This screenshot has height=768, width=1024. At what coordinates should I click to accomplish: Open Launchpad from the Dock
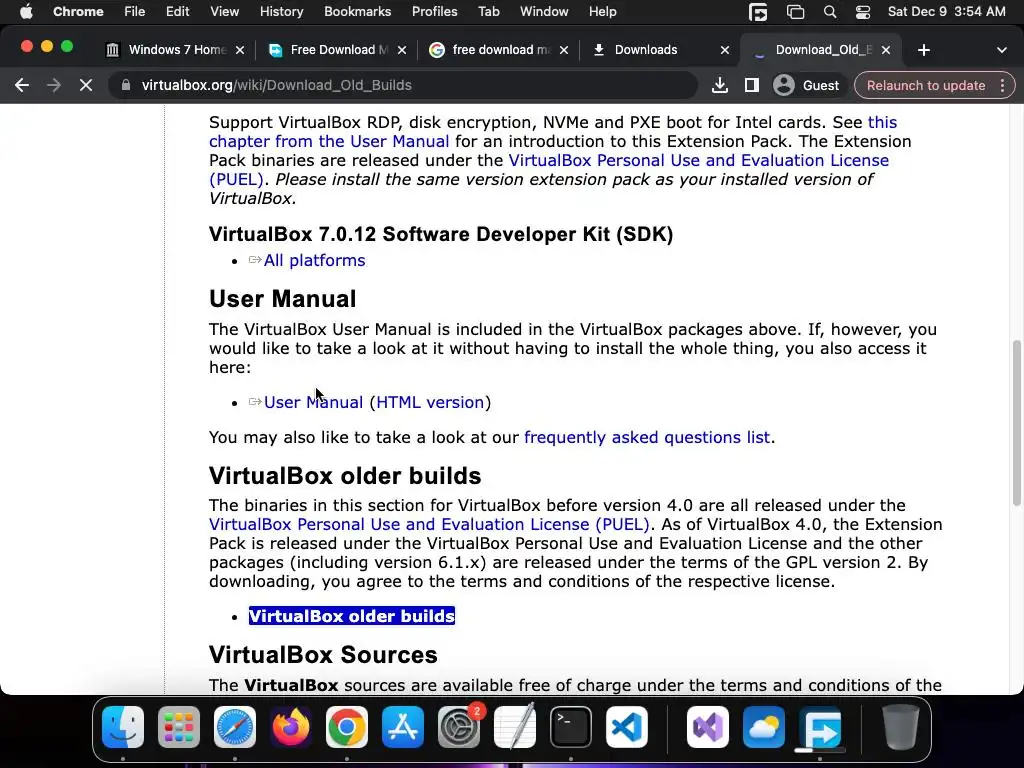(179, 727)
